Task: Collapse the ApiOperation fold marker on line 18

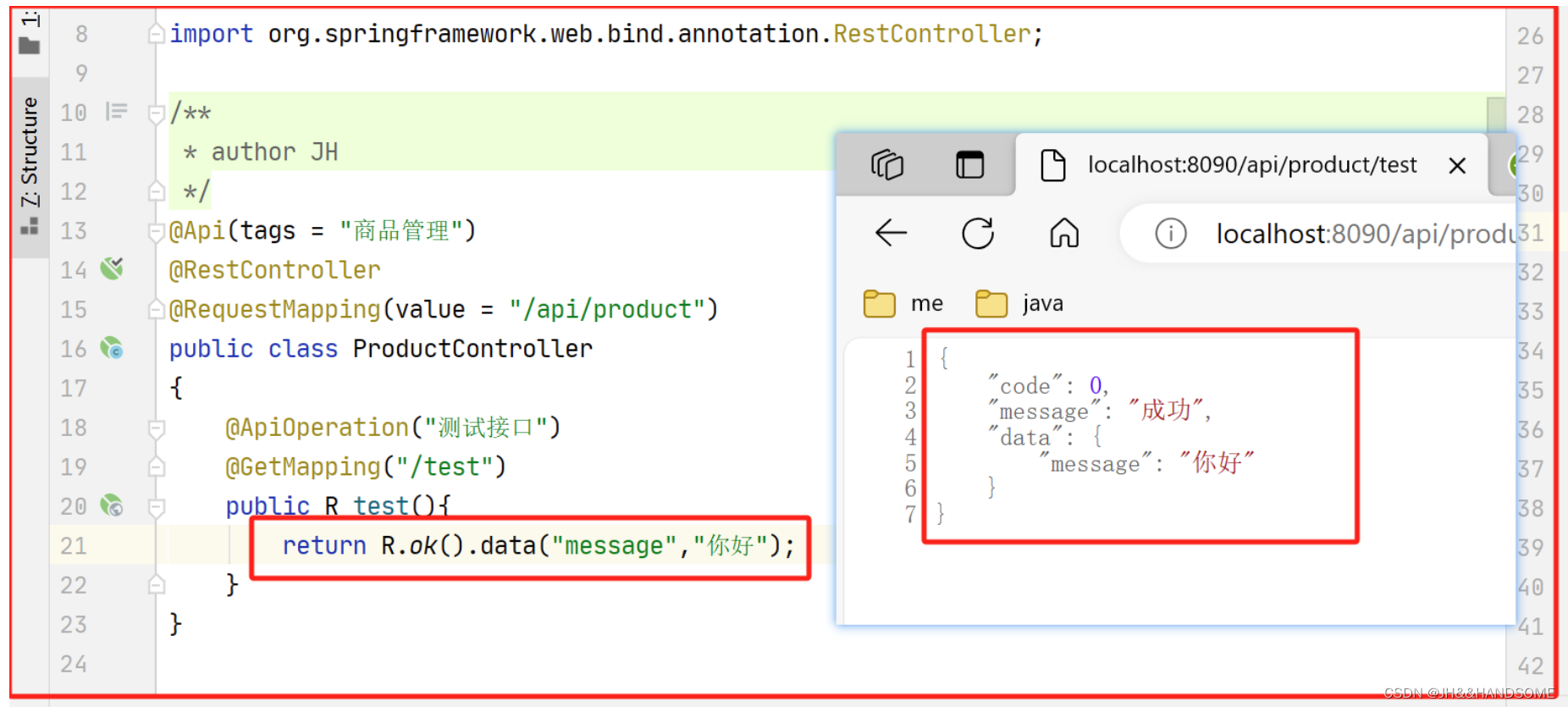Action: point(156,428)
